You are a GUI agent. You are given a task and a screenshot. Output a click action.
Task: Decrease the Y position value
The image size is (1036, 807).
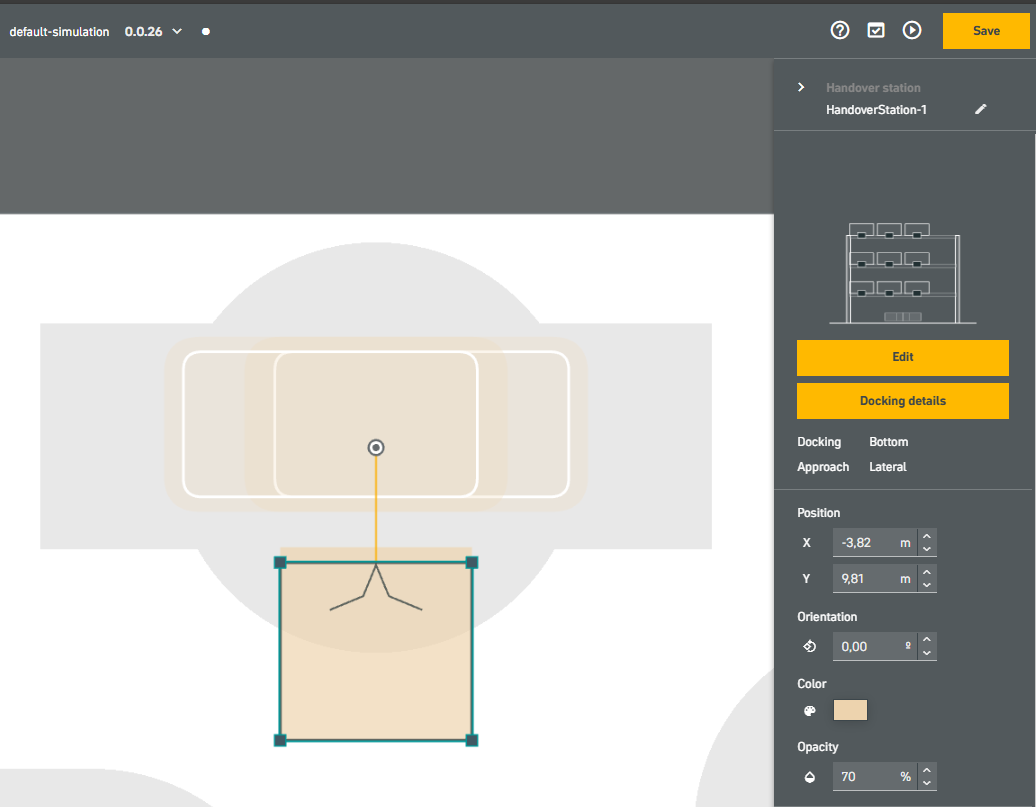927,586
